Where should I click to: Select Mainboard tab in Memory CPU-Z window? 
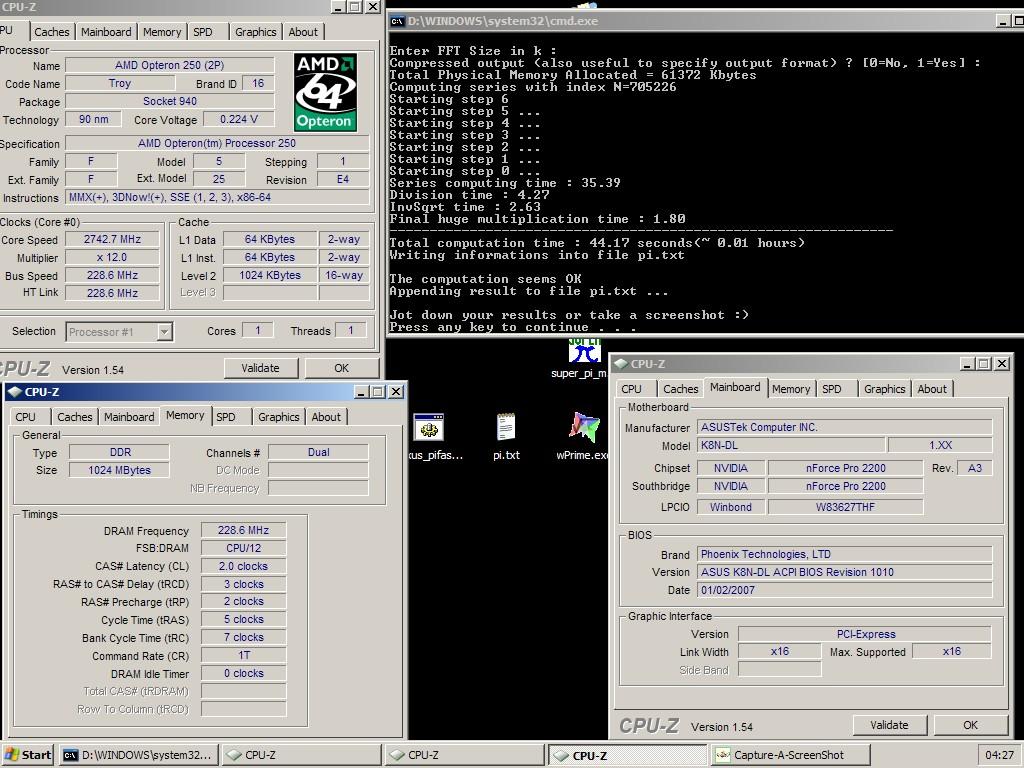tap(129, 417)
